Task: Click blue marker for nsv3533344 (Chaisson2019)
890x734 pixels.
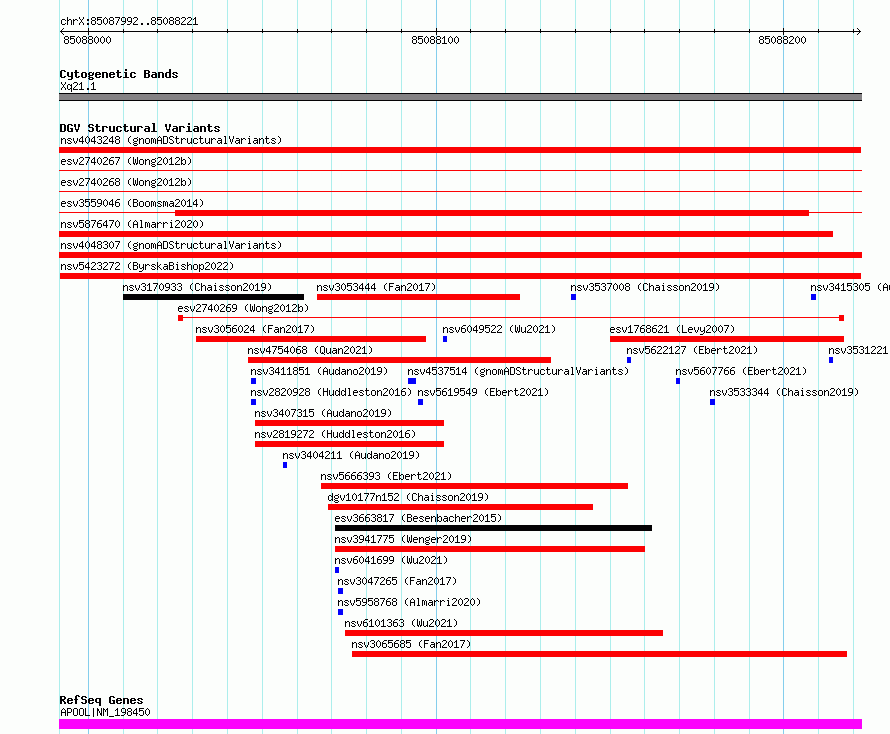Action: pyautogui.click(x=712, y=402)
